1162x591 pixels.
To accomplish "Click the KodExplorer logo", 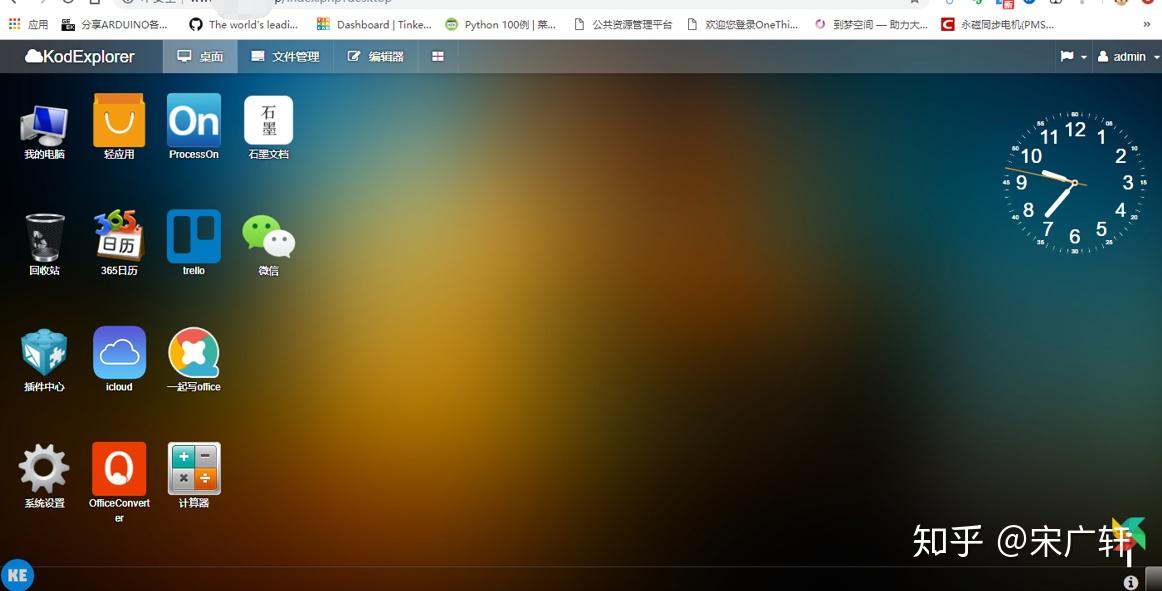I will 80,56.
